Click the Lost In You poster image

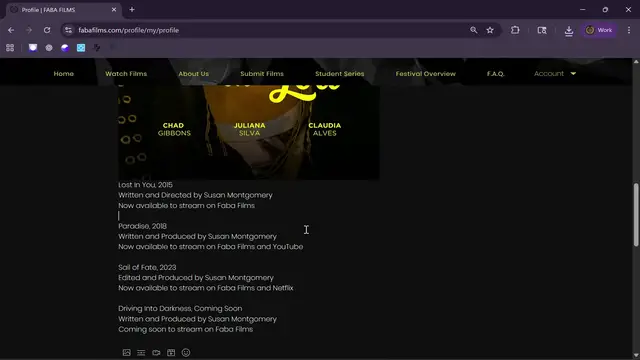(249, 133)
